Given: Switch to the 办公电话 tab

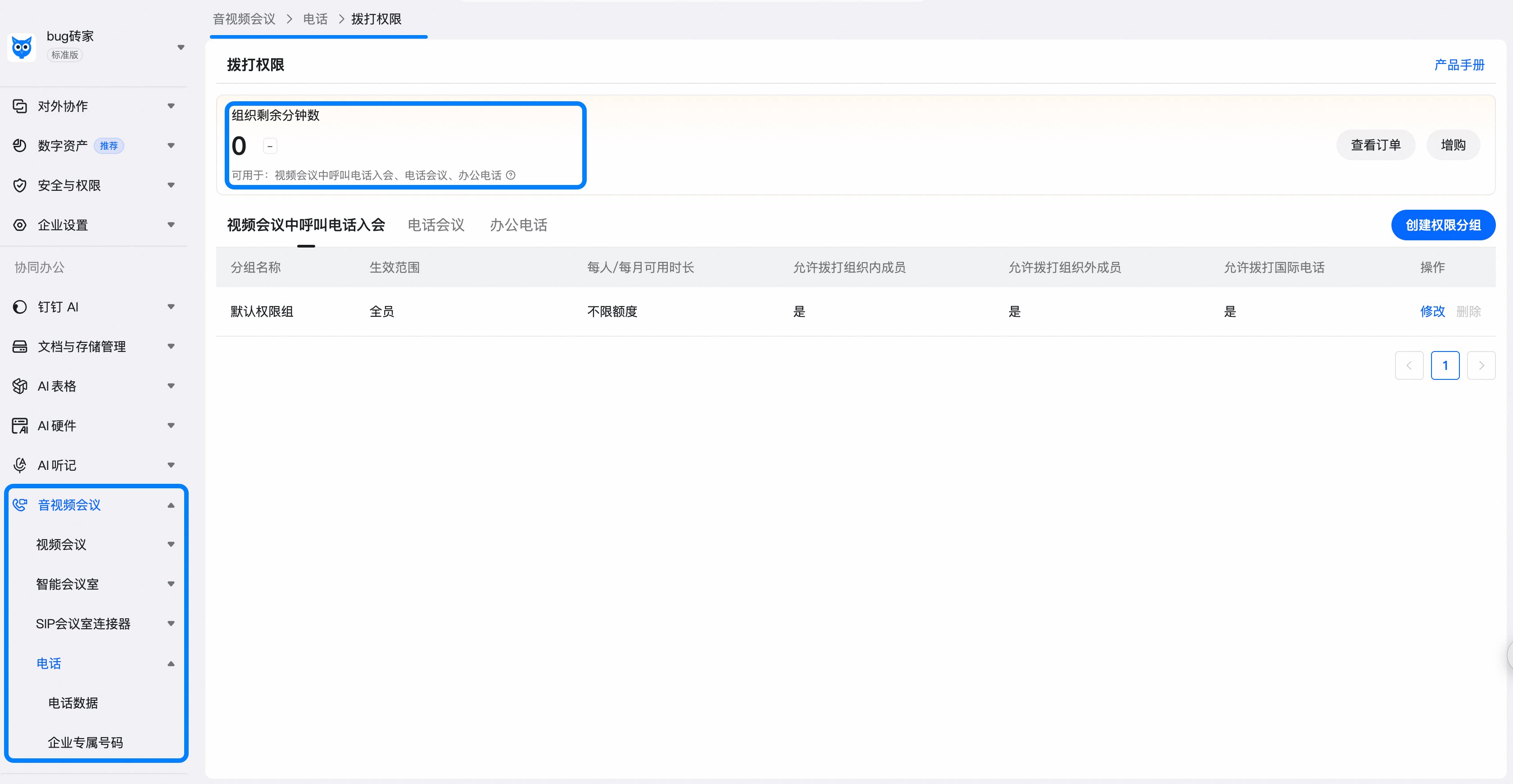Looking at the screenshot, I should (x=519, y=225).
